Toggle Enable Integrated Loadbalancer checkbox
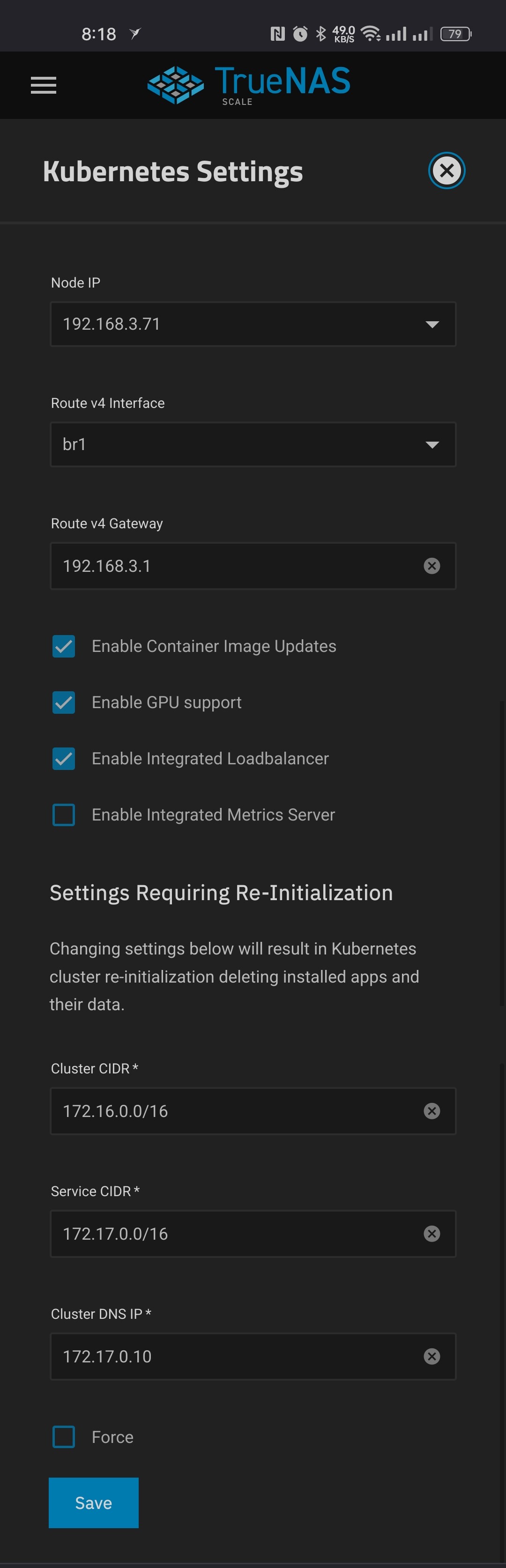Viewport: 506px width, 1568px height. tap(64, 758)
